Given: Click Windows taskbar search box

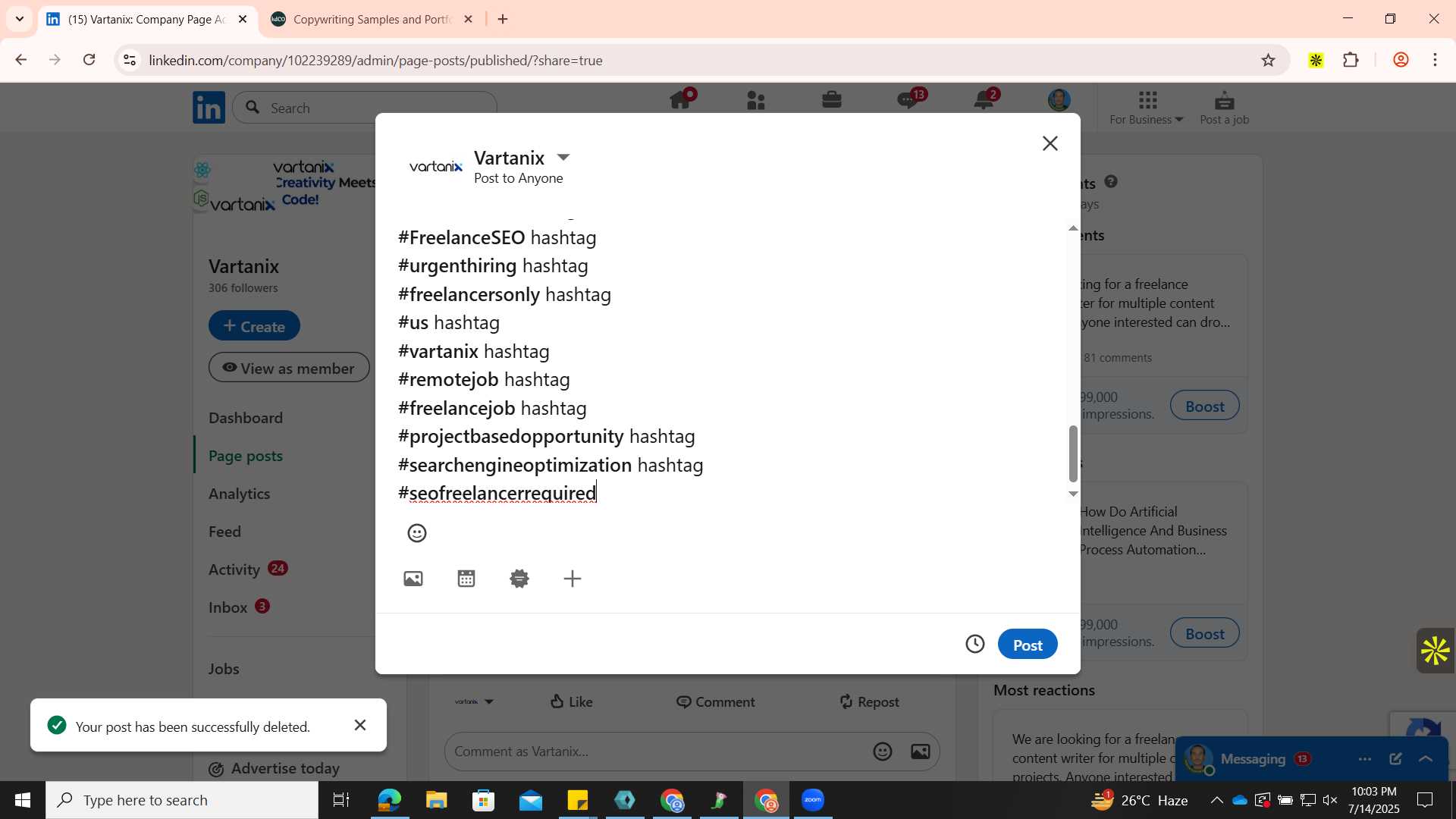Looking at the screenshot, I should click(182, 800).
